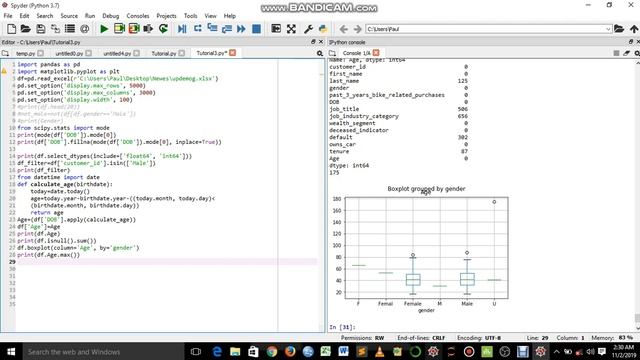Interrupt kernel stop square in console
Viewport: 640px width, 360px height.
point(616,53)
